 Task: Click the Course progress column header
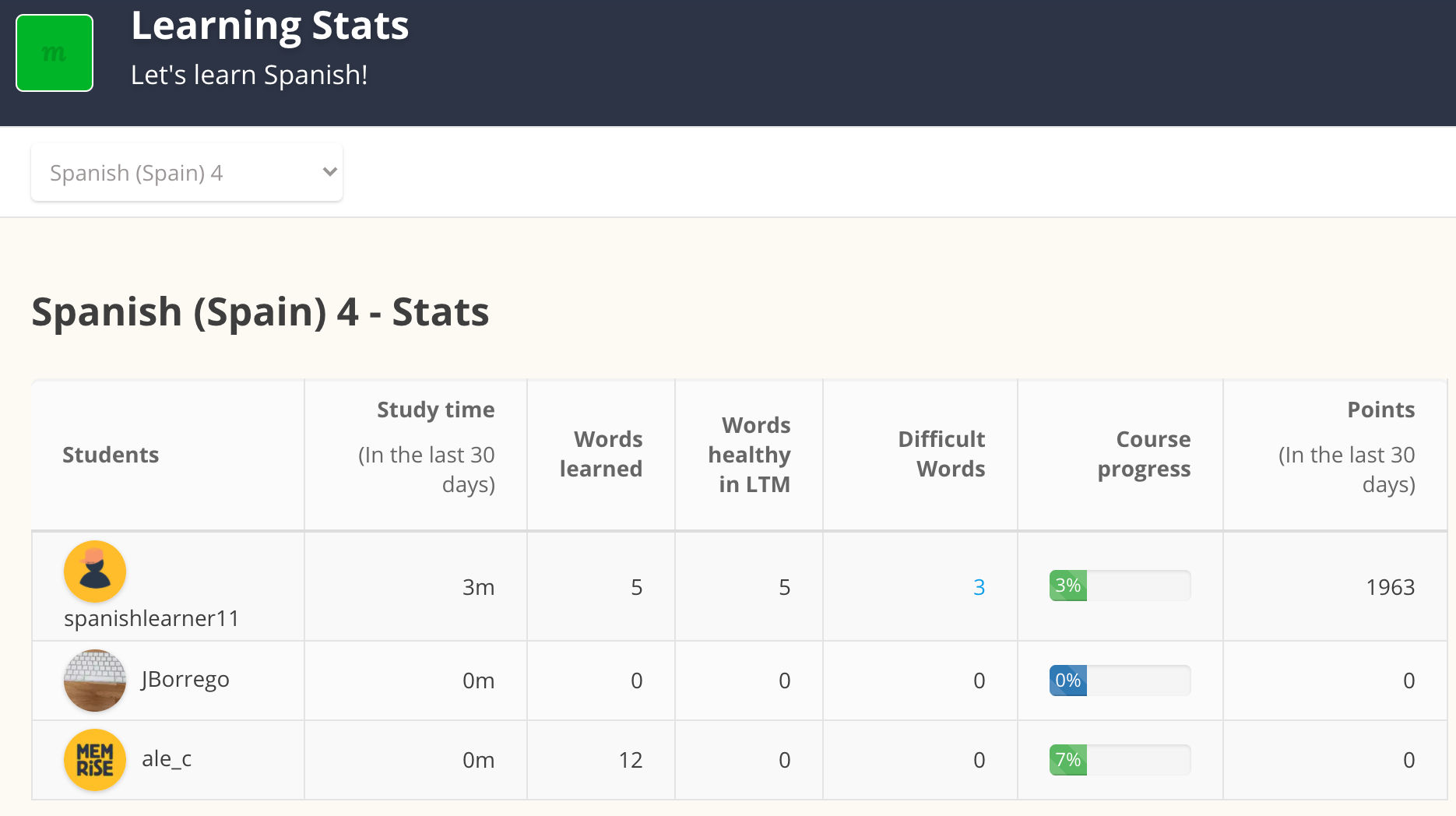click(x=1144, y=454)
